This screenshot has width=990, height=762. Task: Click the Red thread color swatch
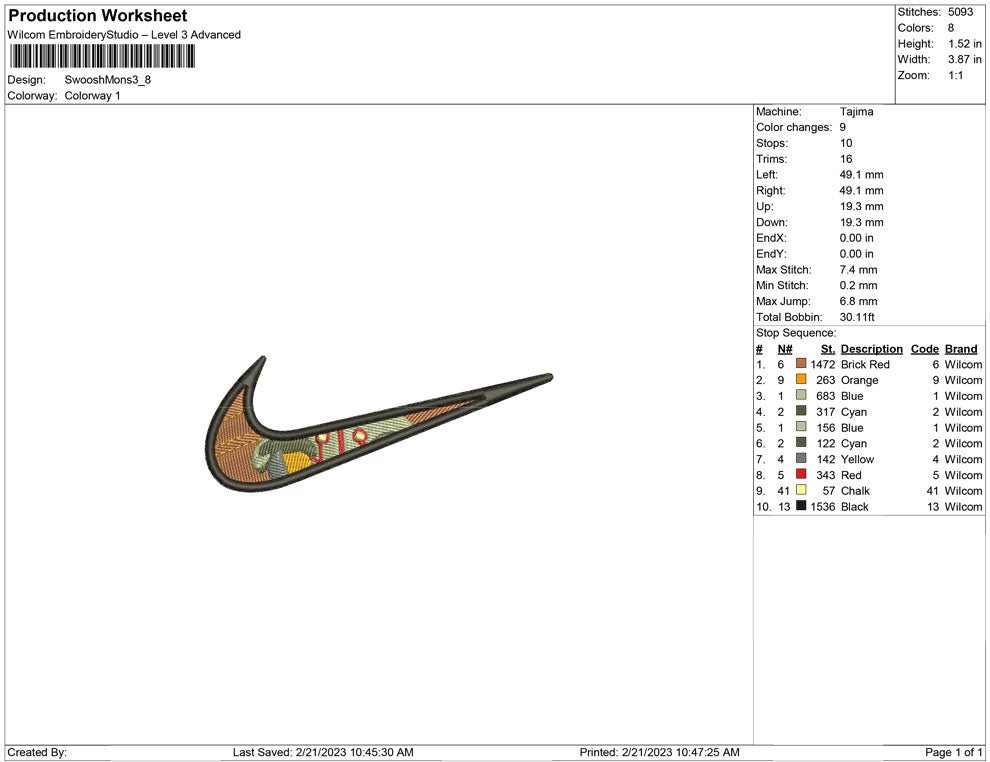801,474
